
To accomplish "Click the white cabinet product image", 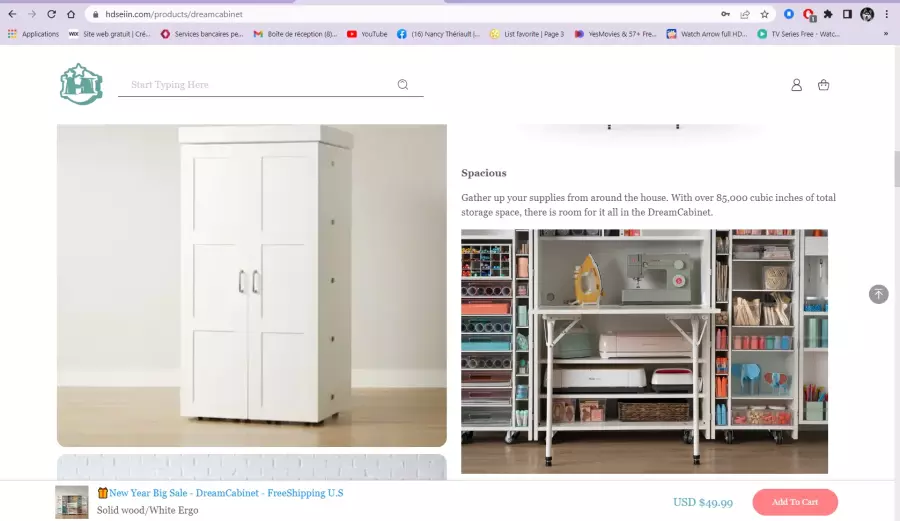I will coord(251,285).
